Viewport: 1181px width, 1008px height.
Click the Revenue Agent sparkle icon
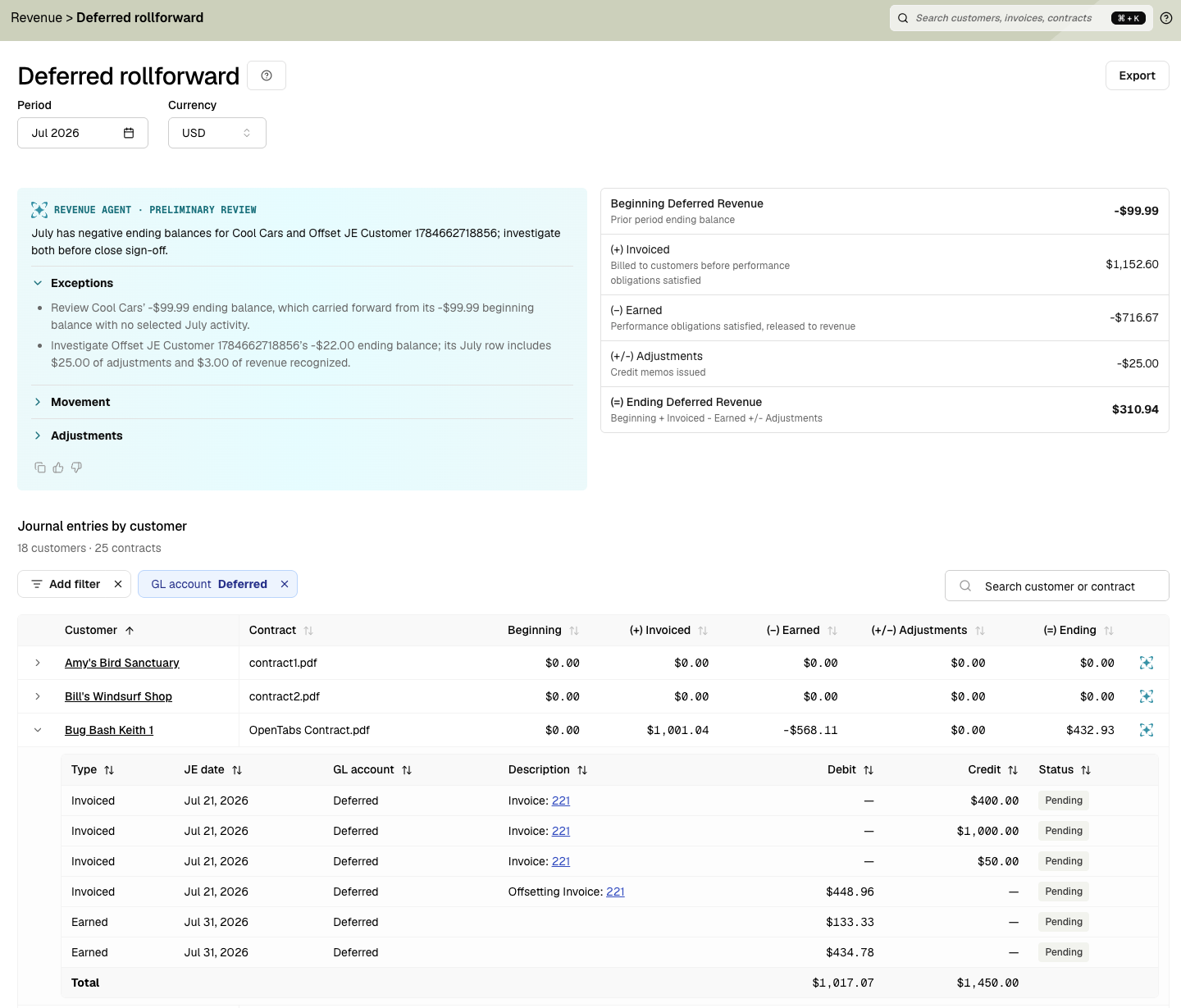tap(39, 210)
